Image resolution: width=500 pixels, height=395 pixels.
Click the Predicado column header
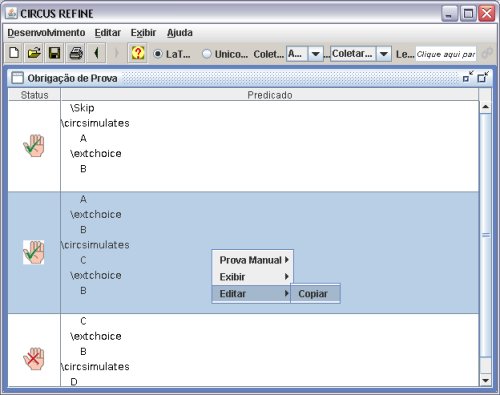click(270, 95)
